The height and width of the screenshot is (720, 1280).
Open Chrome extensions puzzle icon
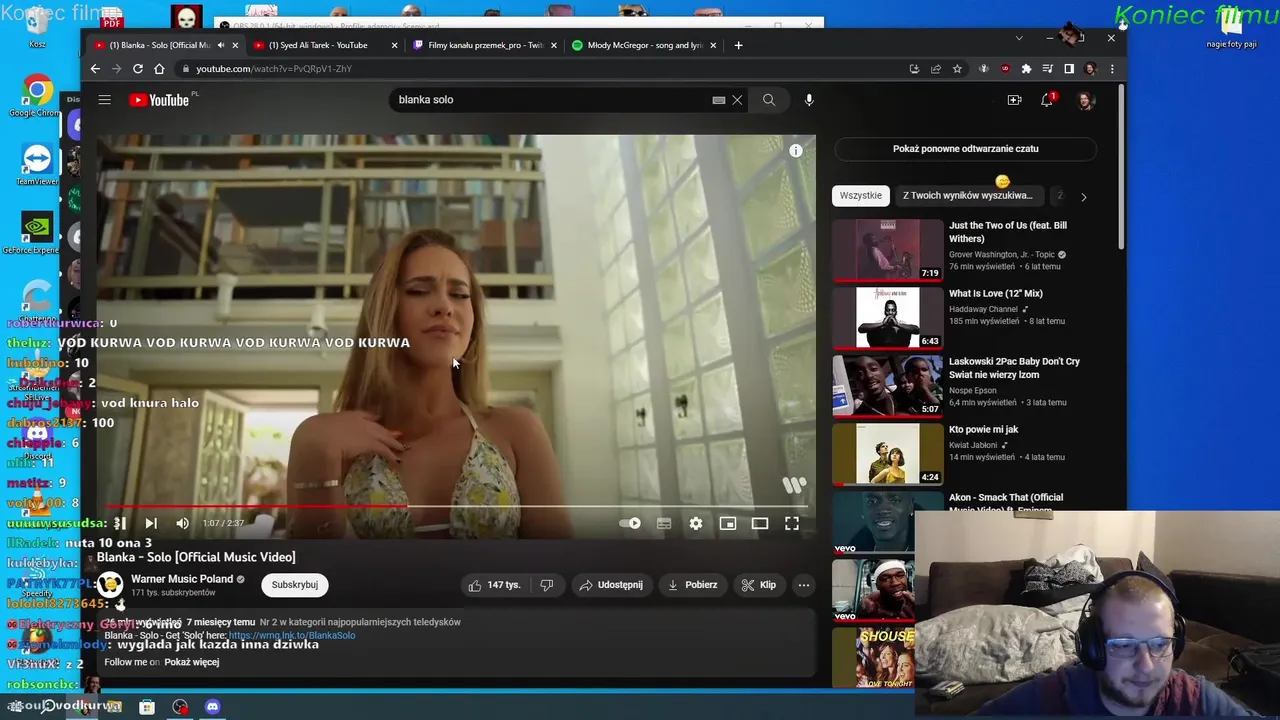[1026, 69]
